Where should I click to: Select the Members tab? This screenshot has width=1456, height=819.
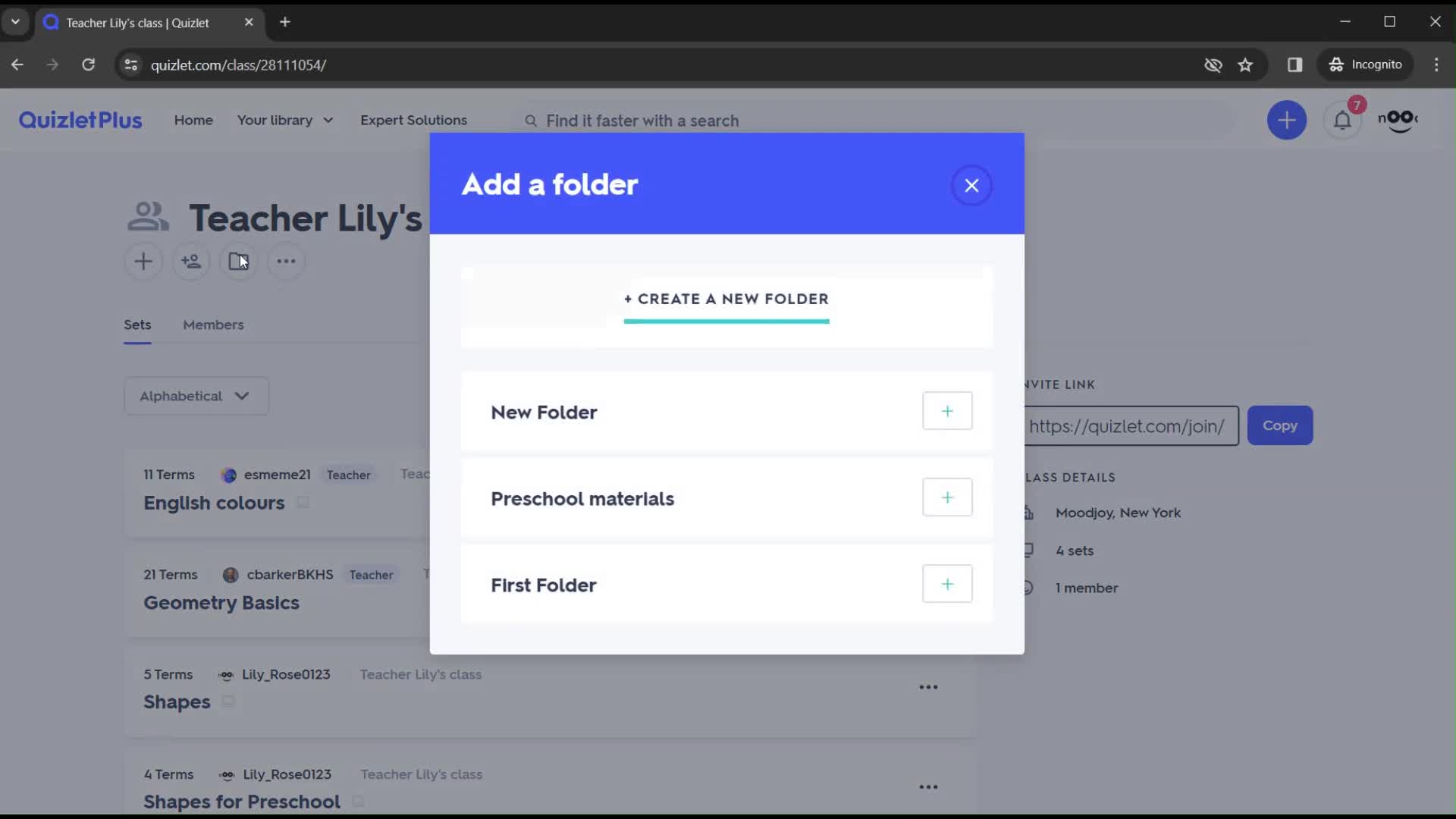(x=213, y=324)
